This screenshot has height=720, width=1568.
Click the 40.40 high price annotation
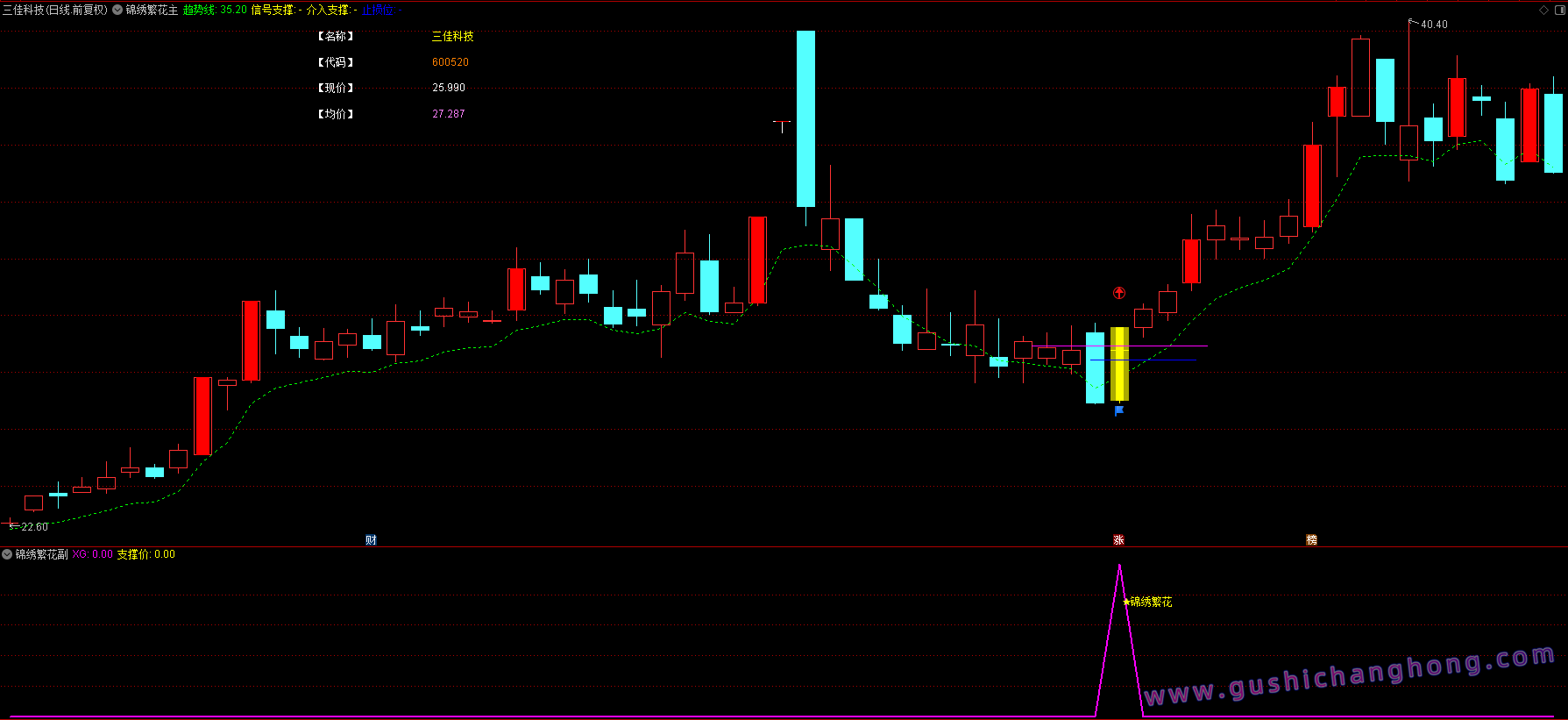pyautogui.click(x=1434, y=25)
